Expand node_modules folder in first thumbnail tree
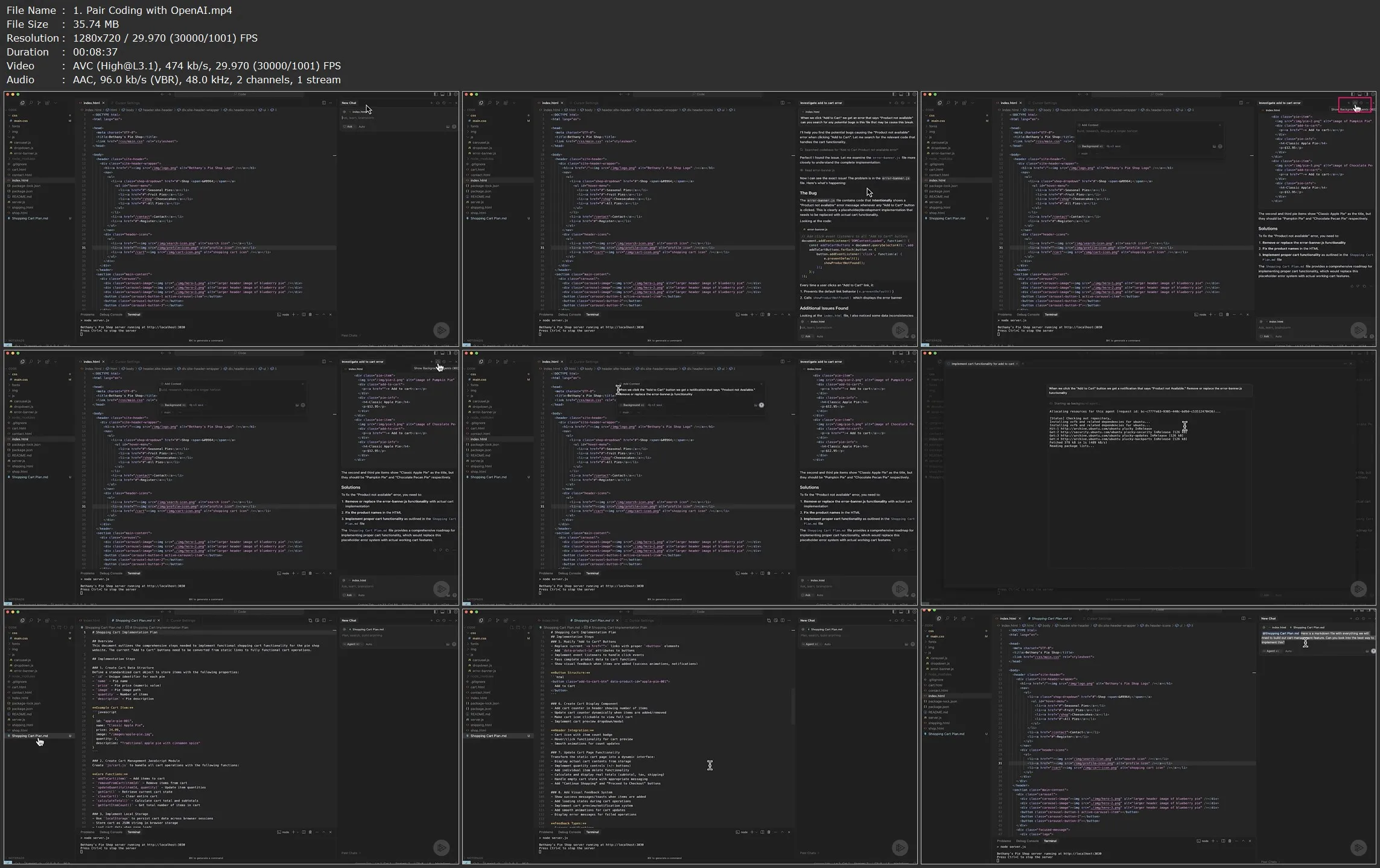This screenshot has height=868, width=1380. pyautogui.click(x=23, y=159)
